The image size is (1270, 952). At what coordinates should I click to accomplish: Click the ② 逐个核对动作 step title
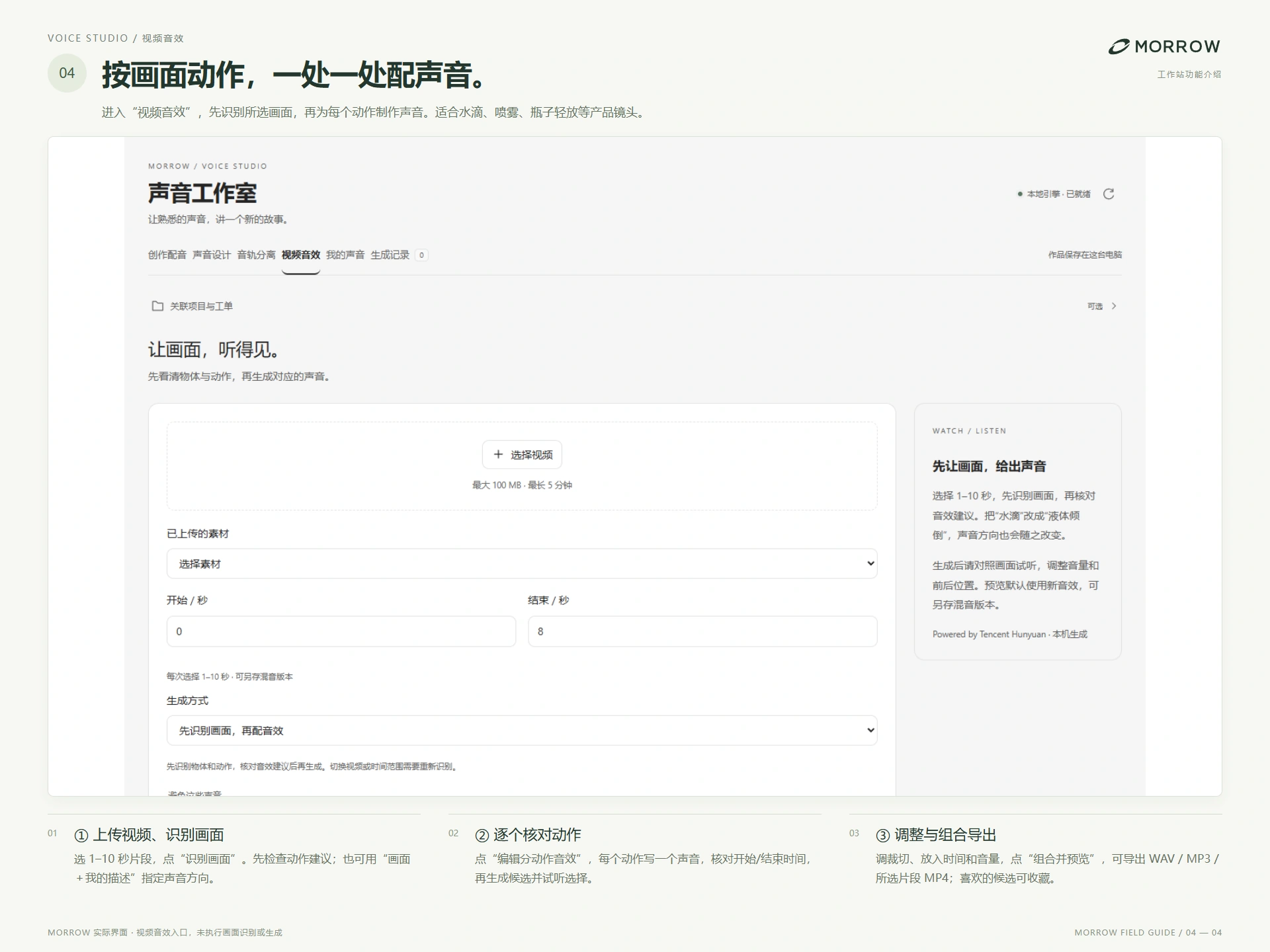(x=528, y=835)
